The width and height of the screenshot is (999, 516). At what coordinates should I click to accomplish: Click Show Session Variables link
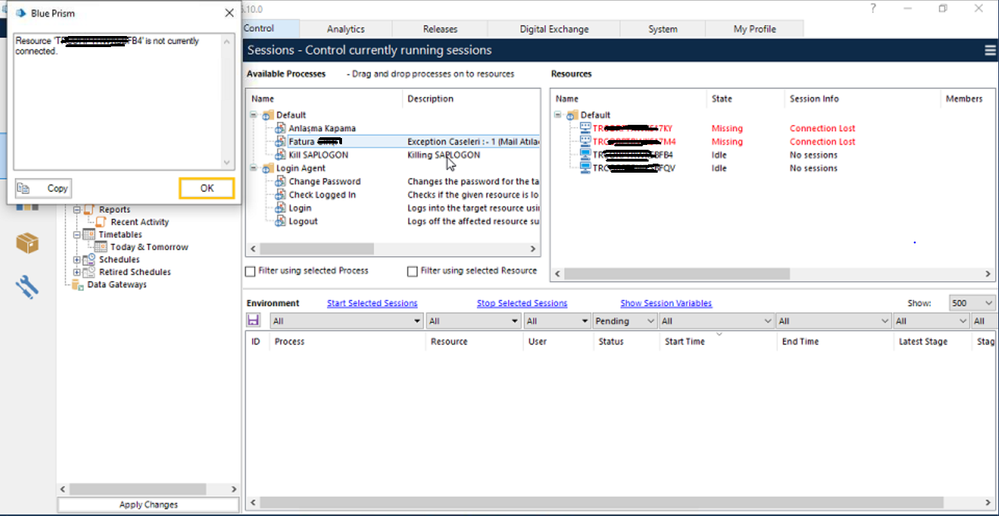point(666,303)
